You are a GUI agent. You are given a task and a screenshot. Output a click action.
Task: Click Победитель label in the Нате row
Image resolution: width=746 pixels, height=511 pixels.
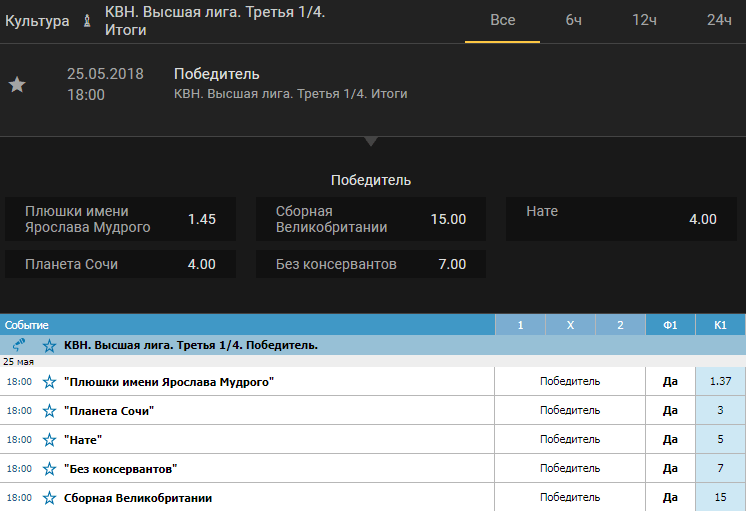pyautogui.click(x=570, y=439)
